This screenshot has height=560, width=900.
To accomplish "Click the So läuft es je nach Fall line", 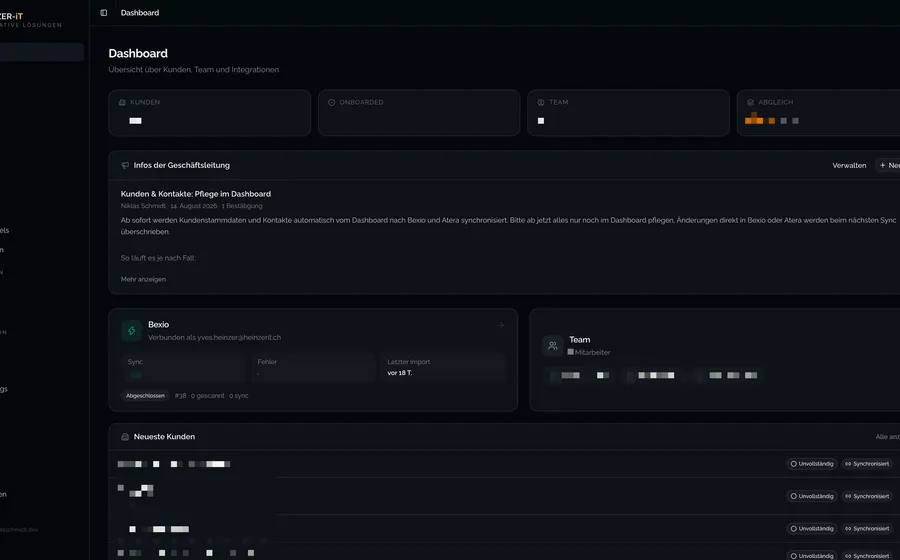I will [158, 258].
